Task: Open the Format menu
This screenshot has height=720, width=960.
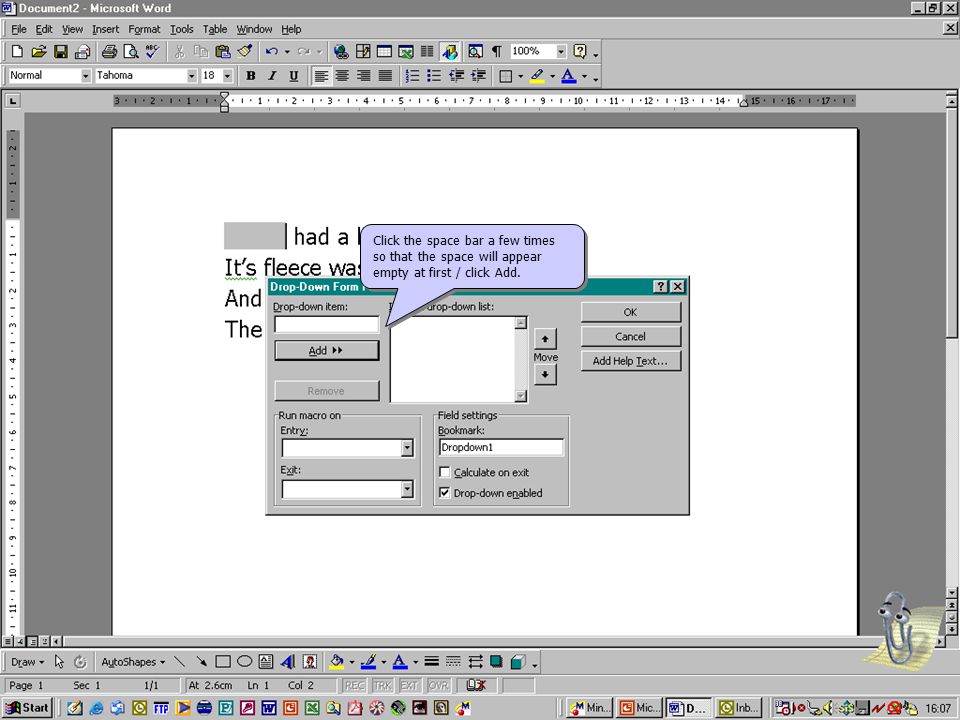Action: click(x=144, y=29)
